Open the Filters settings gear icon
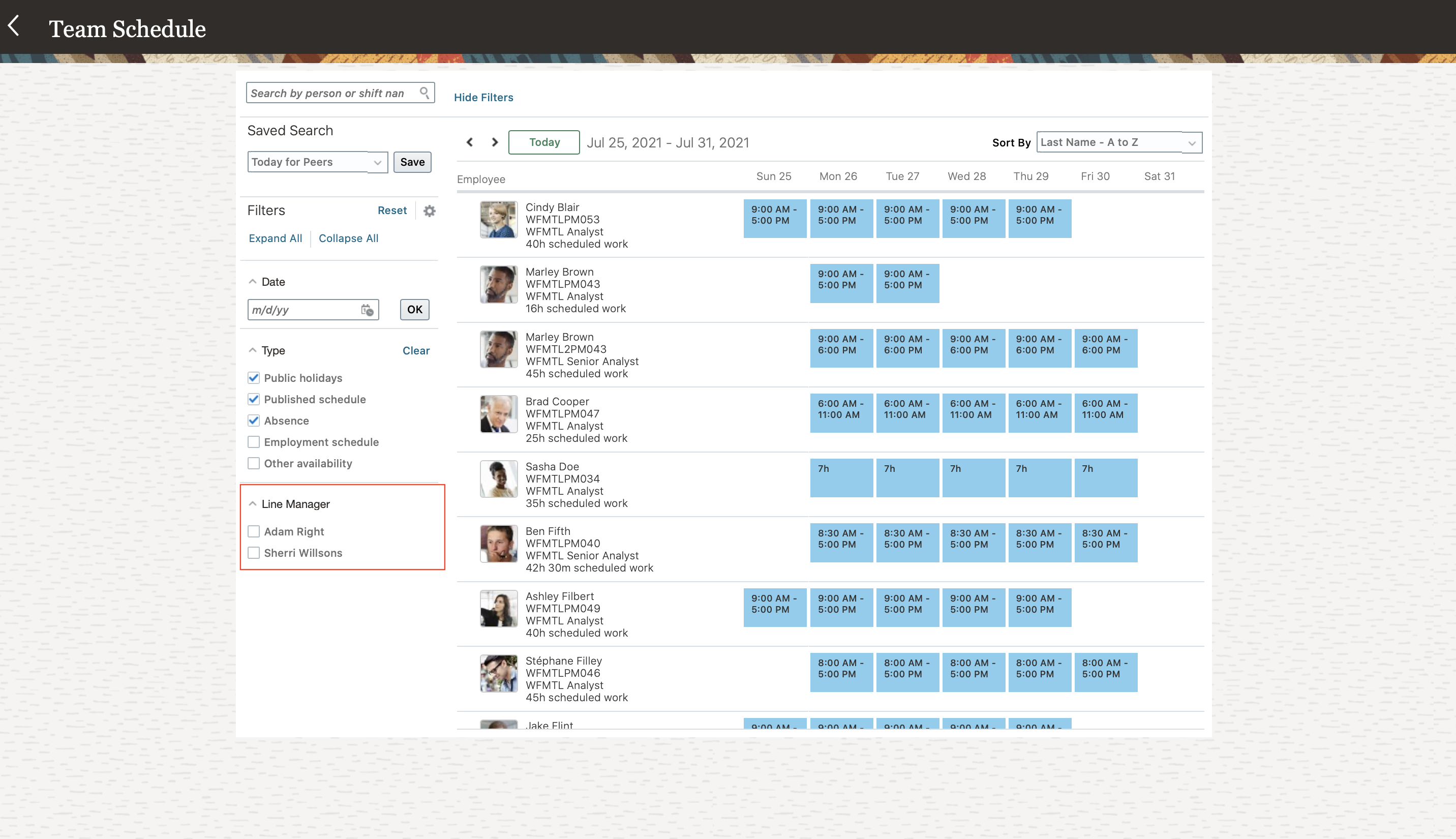This screenshot has height=839, width=1456. 429,211
